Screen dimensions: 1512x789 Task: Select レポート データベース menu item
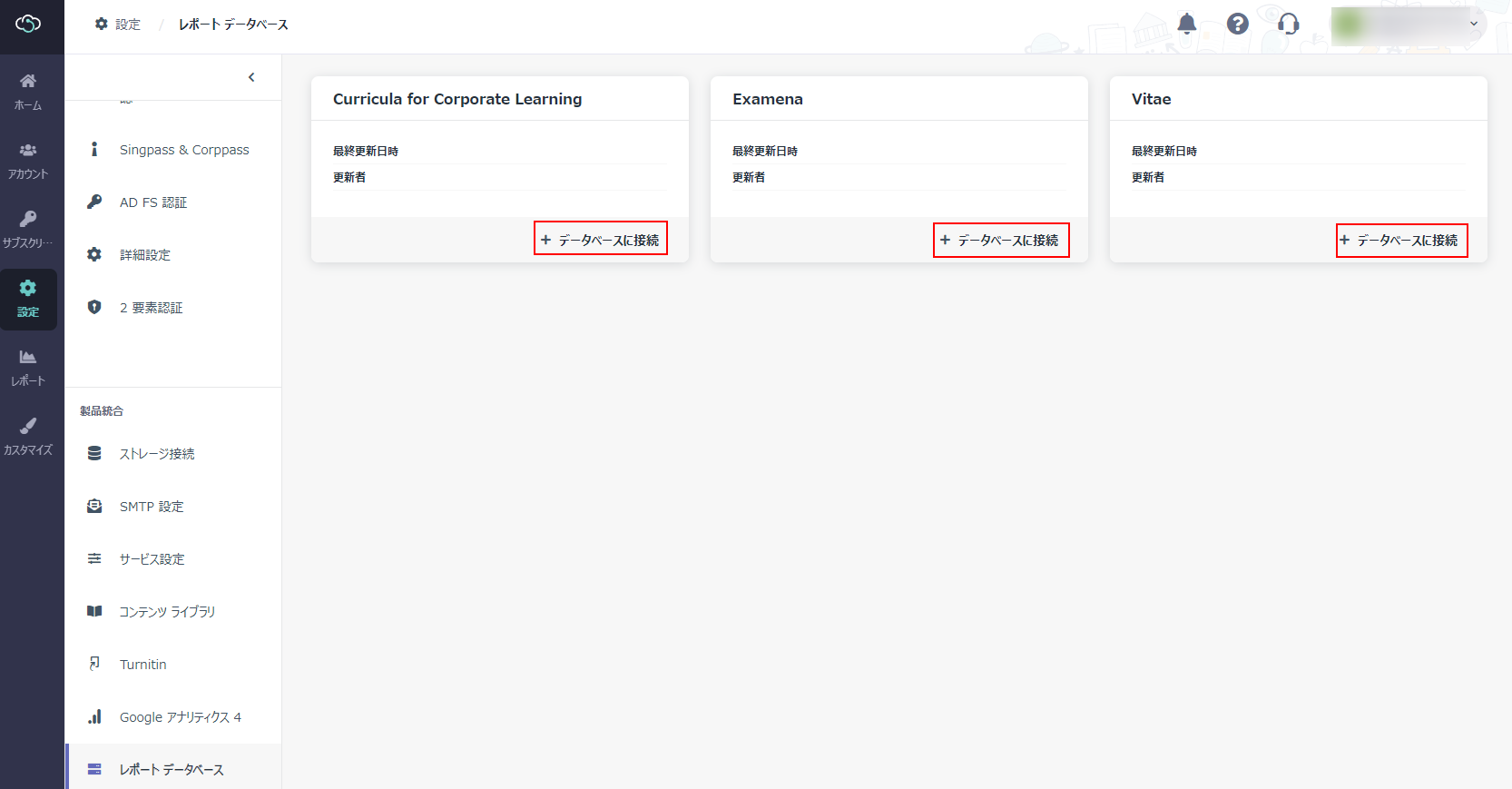point(173,768)
